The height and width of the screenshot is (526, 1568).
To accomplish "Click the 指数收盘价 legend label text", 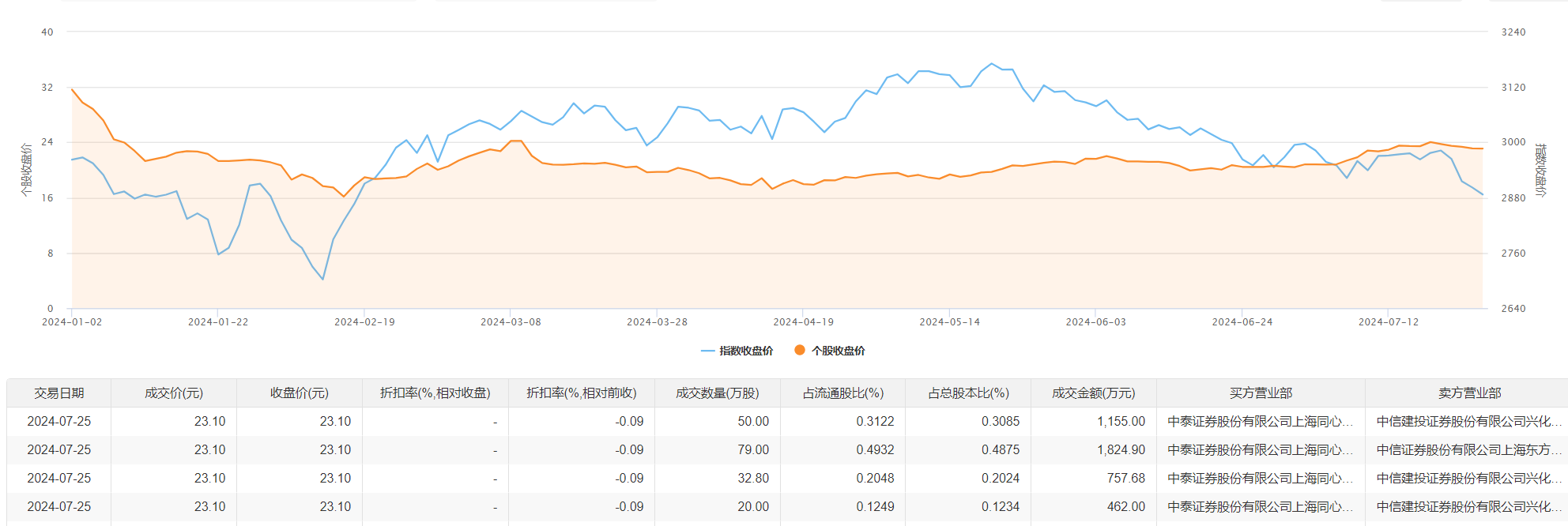I will tap(746, 351).
